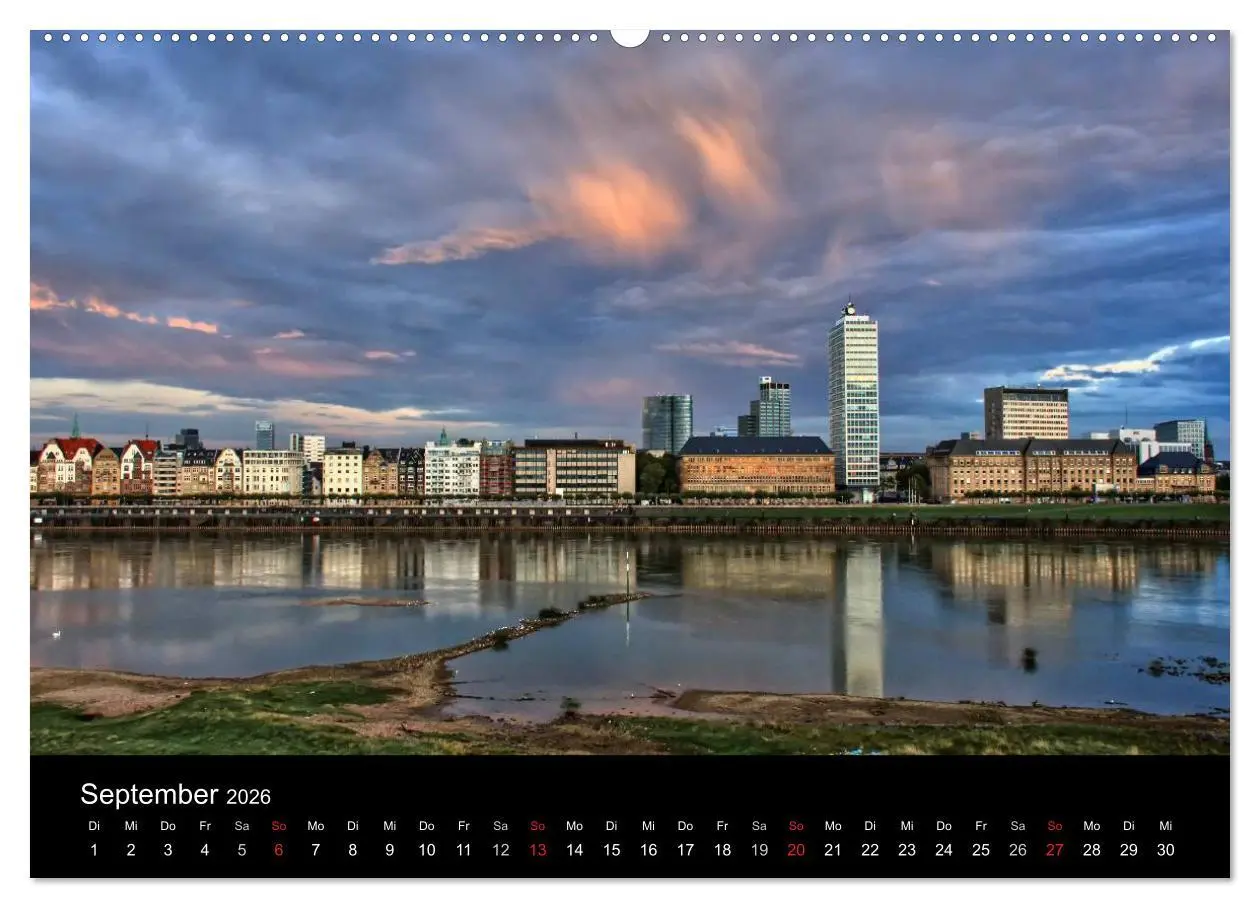This screenshot has width=1260, height=908.
Task: Click the red So weekday label above 6
Action: pos(278,826)
